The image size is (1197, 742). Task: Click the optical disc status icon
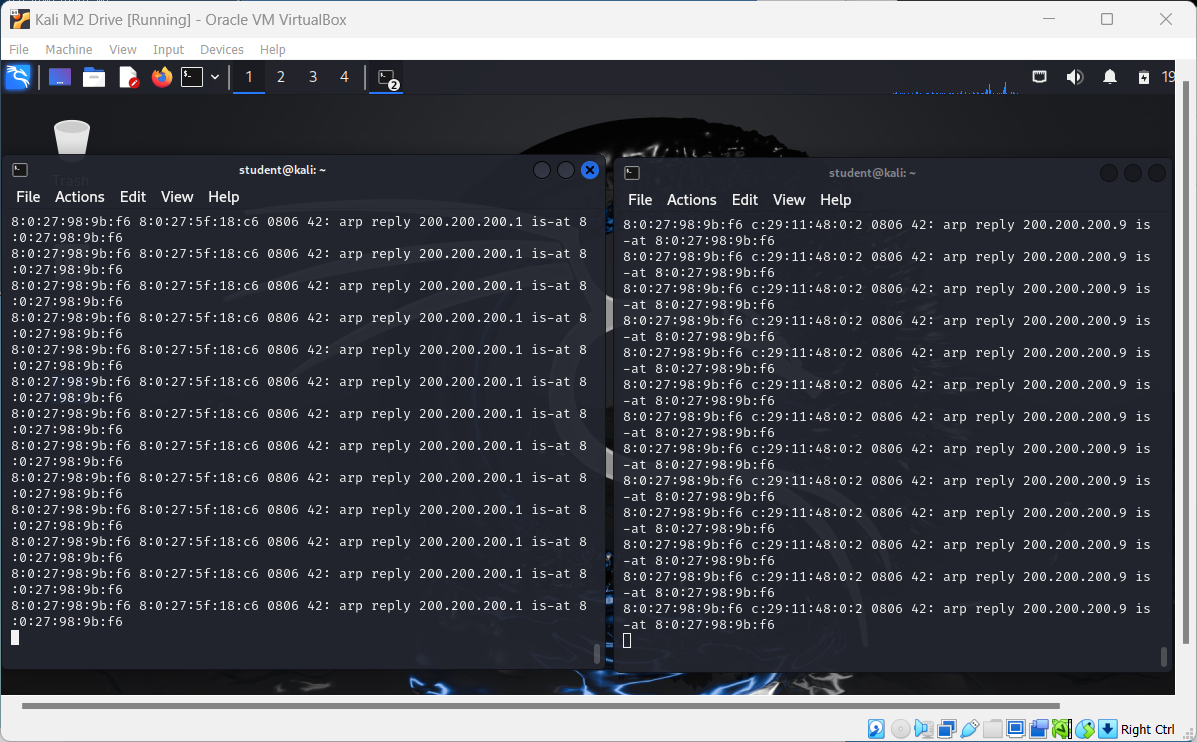(x=900, y=729)
